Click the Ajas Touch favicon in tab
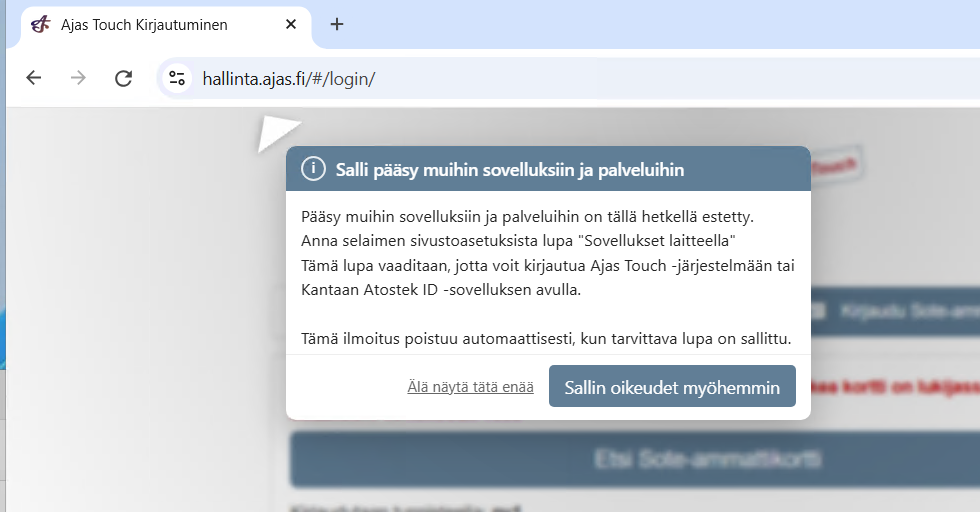Image resolution: width=980 pixels, height=512 pixels. pyautogui.click(x=40, y=24)
